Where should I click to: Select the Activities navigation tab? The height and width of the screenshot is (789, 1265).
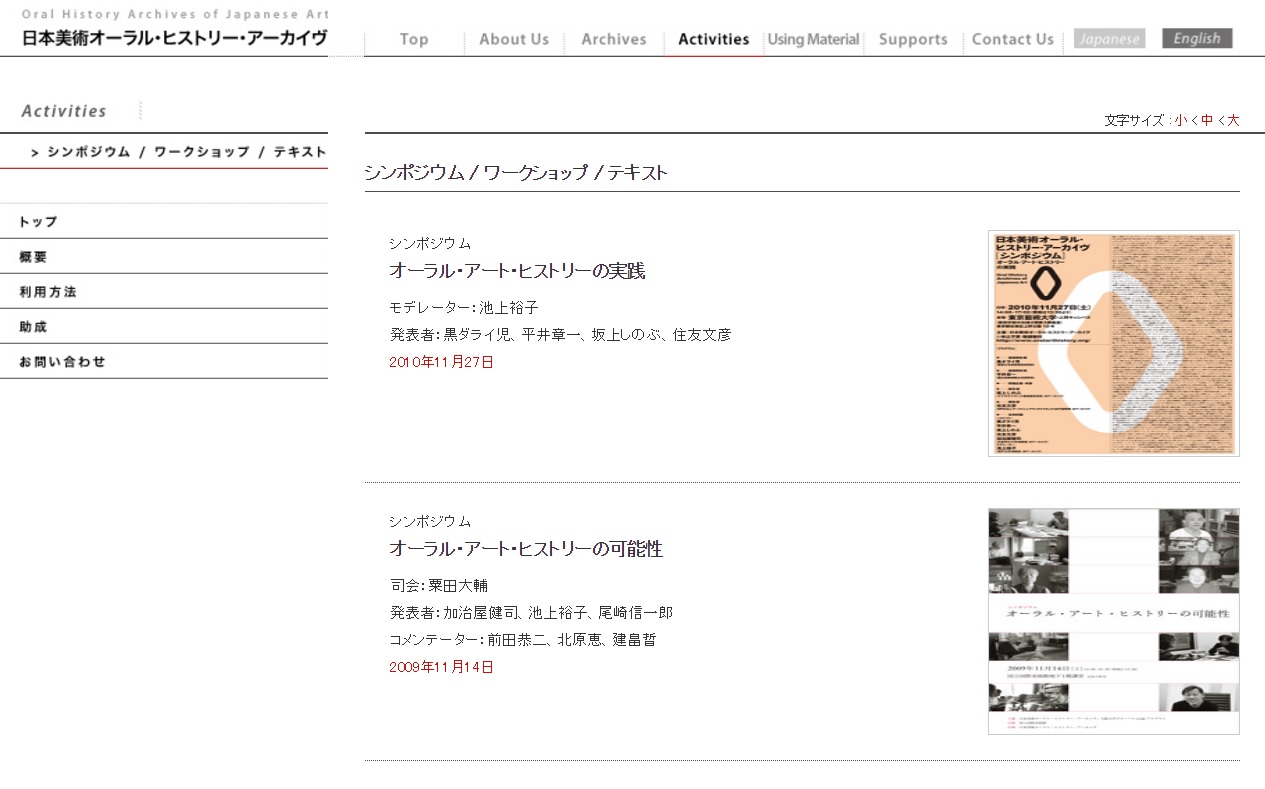tap(713, 39)
